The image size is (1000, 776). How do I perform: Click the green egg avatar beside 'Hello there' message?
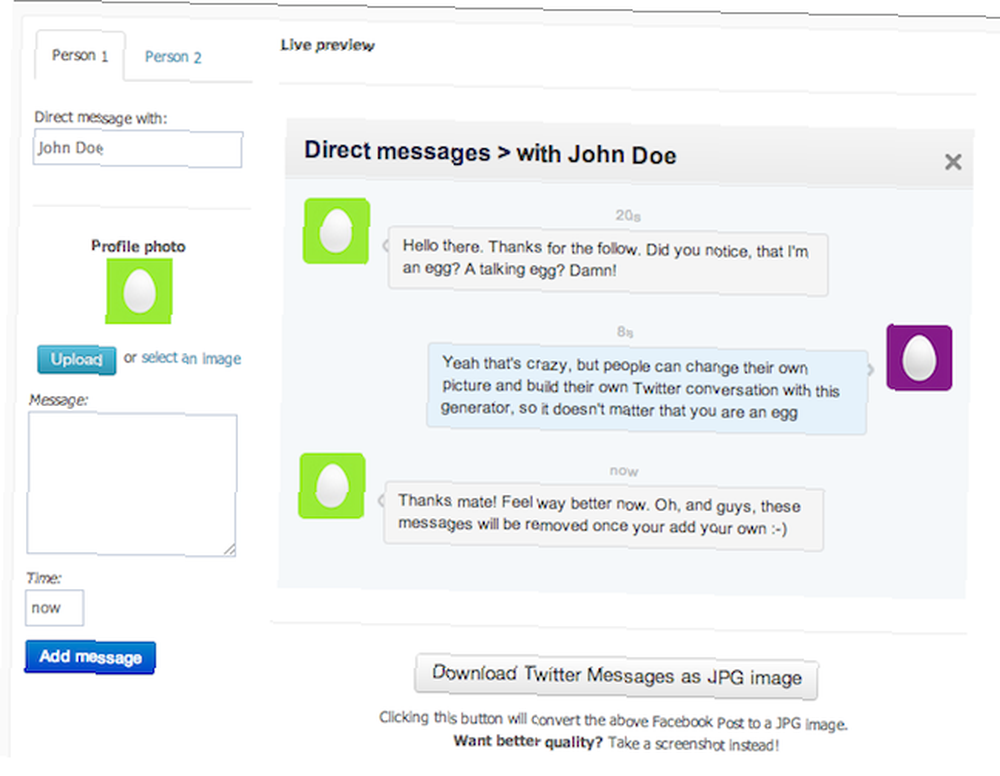tap(336, 231)
